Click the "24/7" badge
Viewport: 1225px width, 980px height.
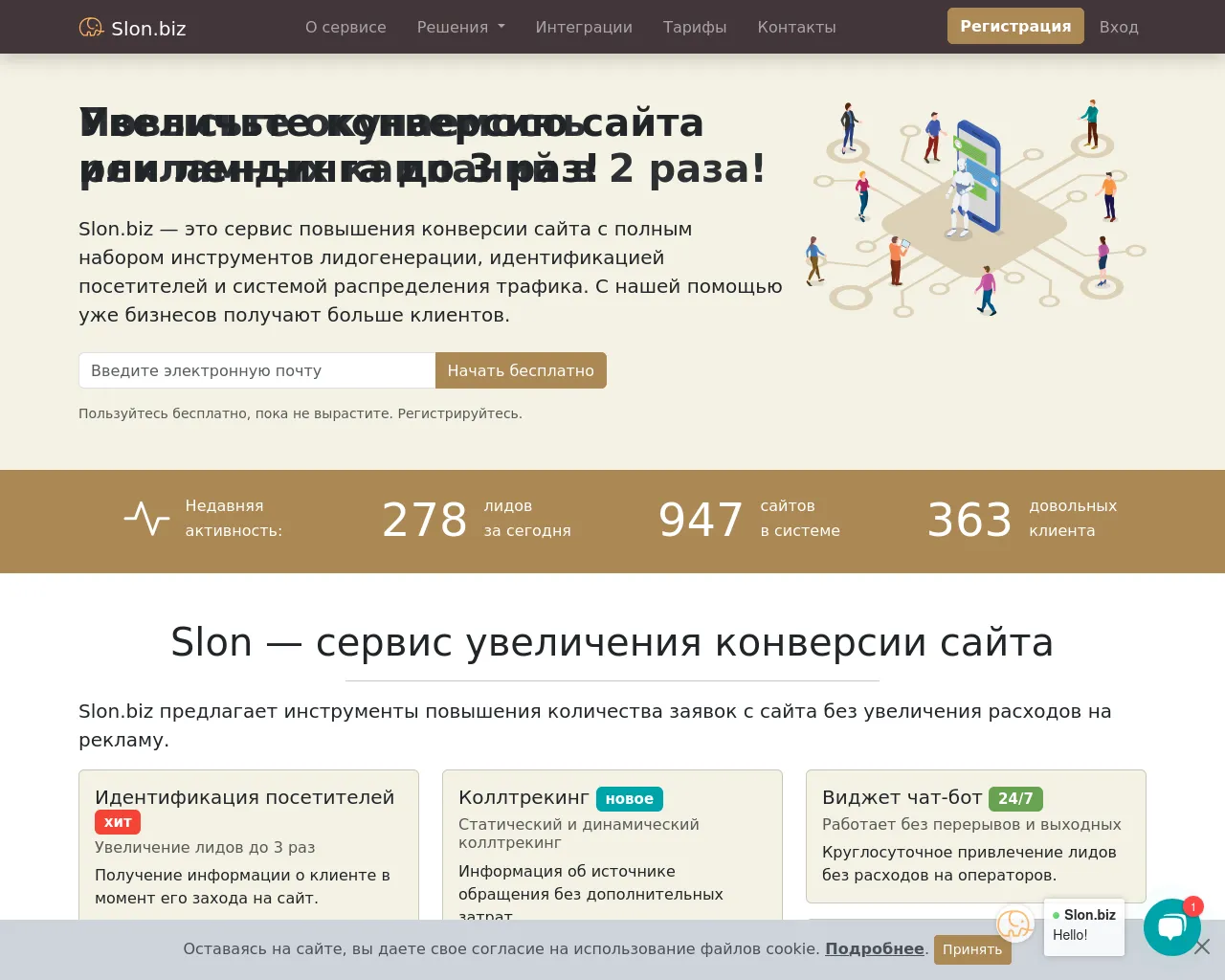1015,798
